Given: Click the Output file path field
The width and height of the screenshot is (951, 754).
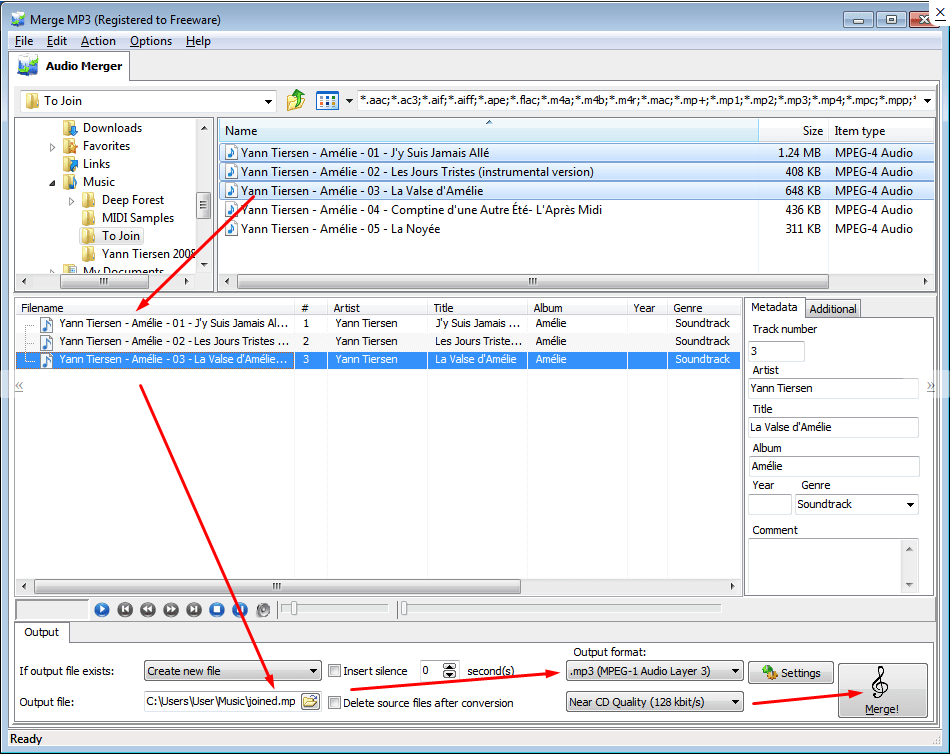Looking at the screenshot, I should 222,701.
